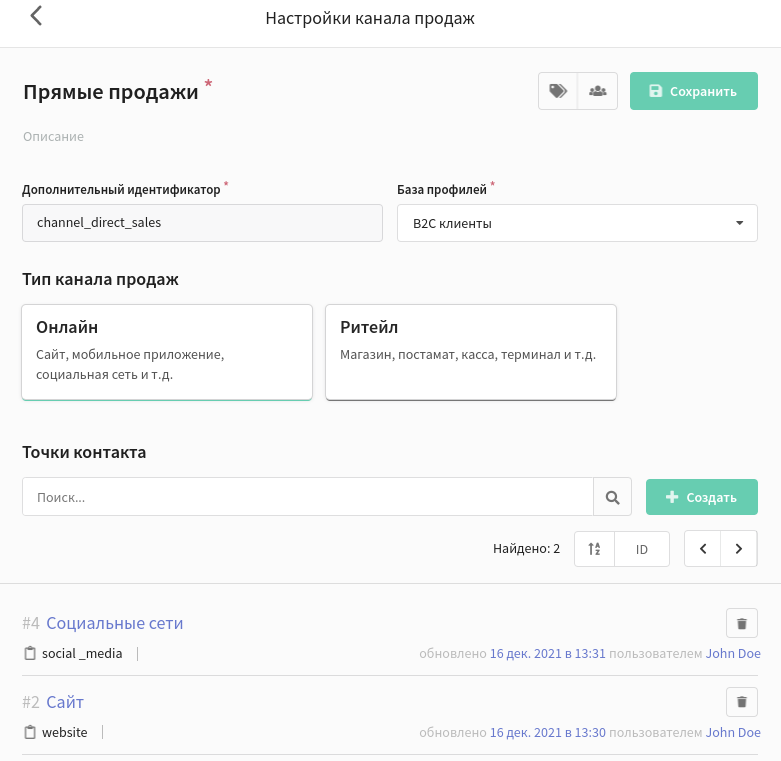Viewport: 781px width, 761px height.
Task: Open the user groups icon button
Action: point(598,91)
